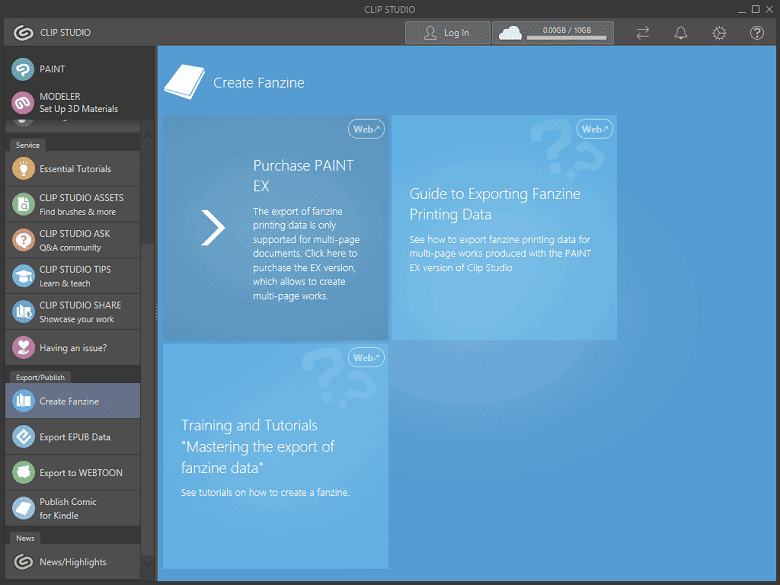The image size is (780, 585).
Task: Open the help question mark icon
Action: click(x=757, y=33)
